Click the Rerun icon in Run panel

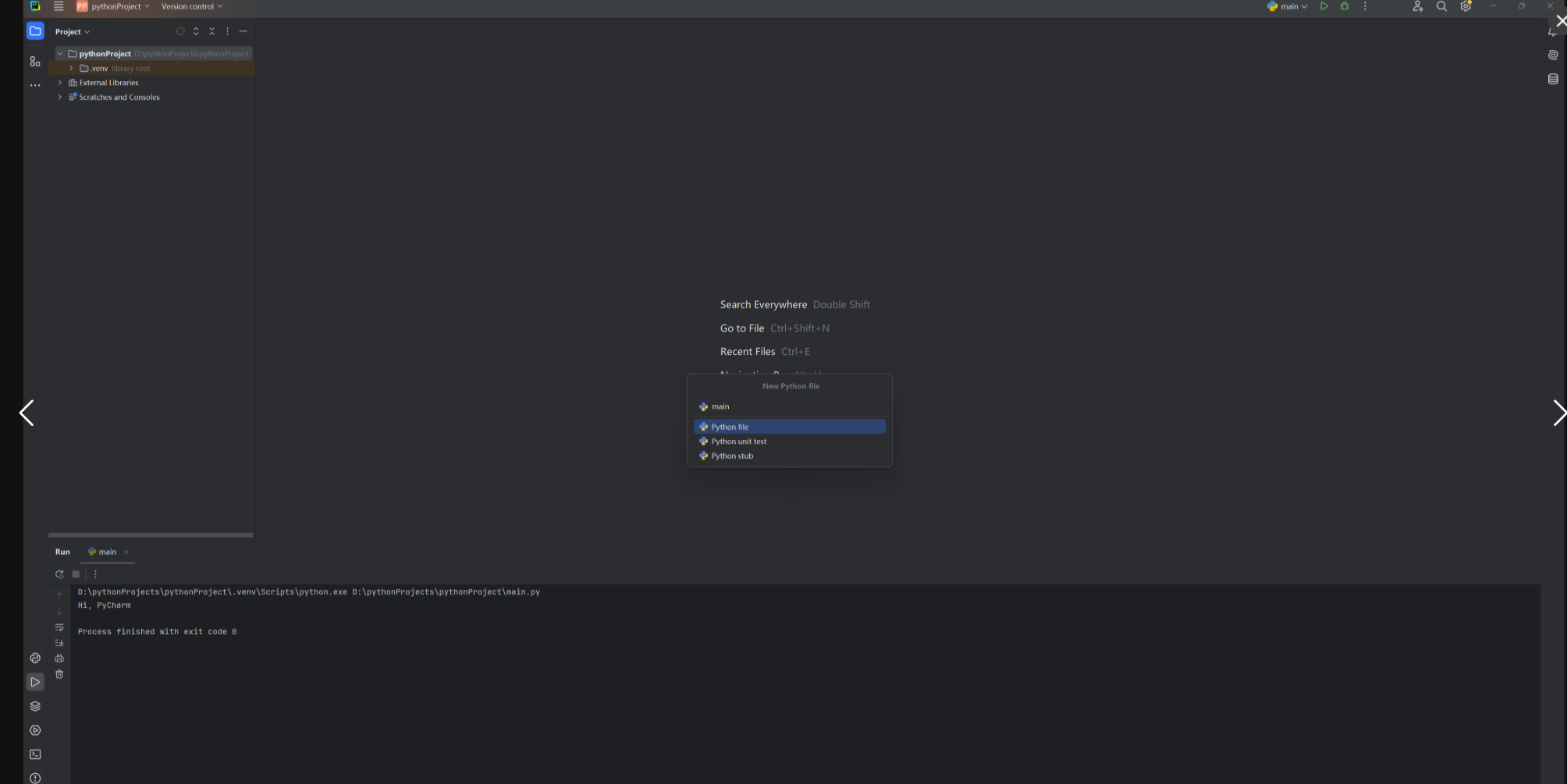click(x=59, y=574)
